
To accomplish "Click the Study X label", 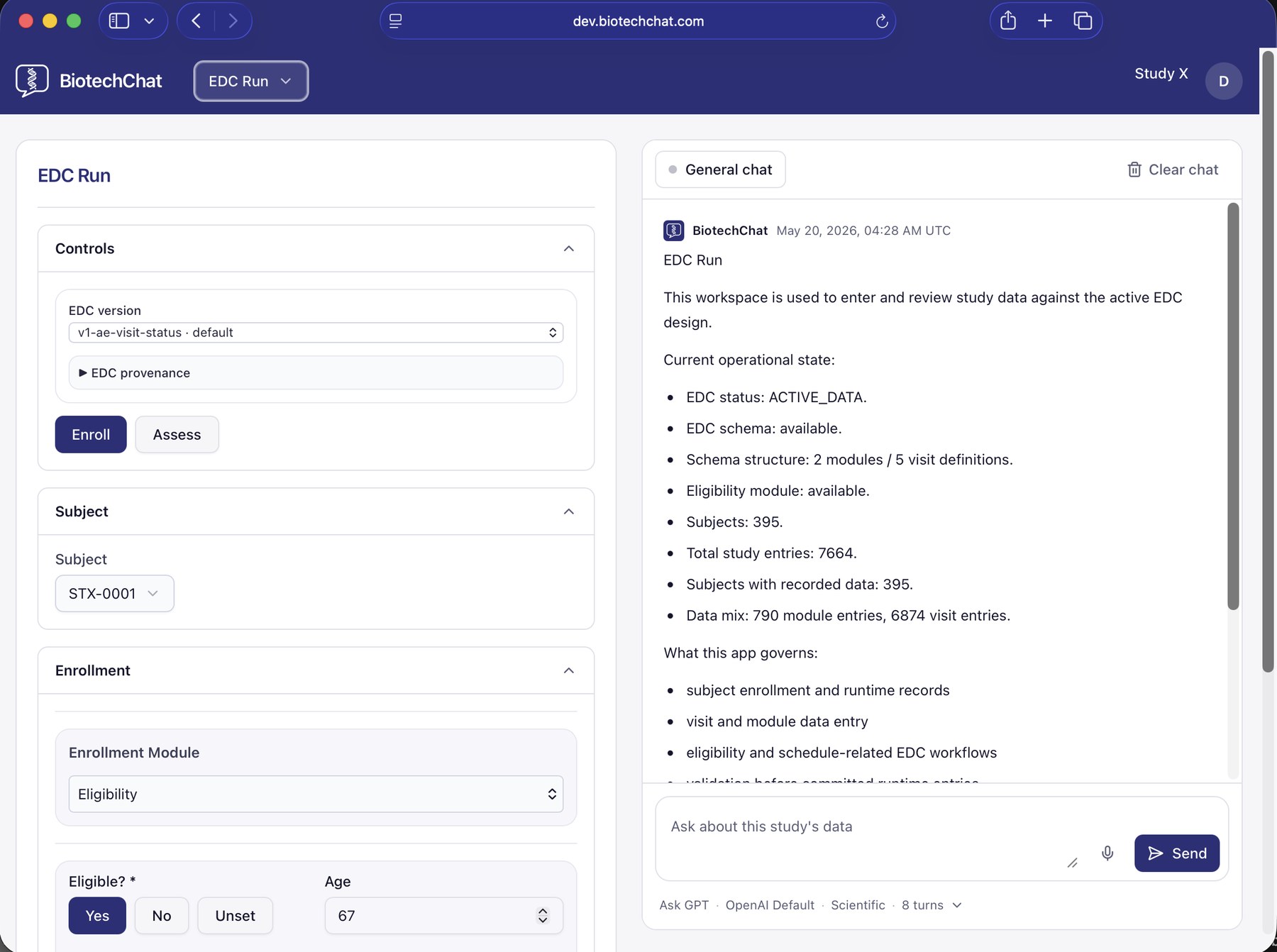I will (1161, 73).
